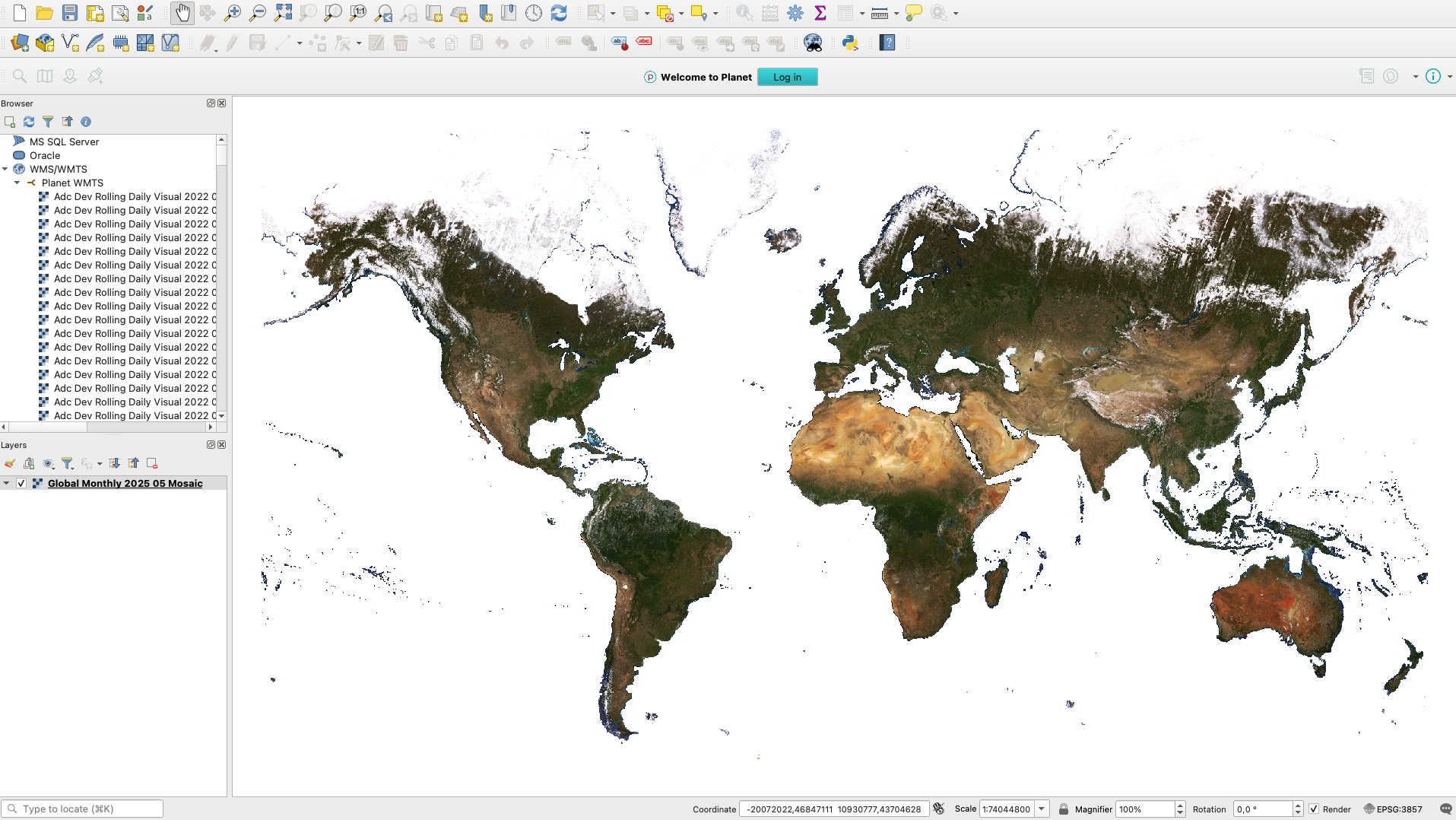Open the new print layout tool
Image resolution: width=1456 pixels, height=820 pixels.
(95, 13)
